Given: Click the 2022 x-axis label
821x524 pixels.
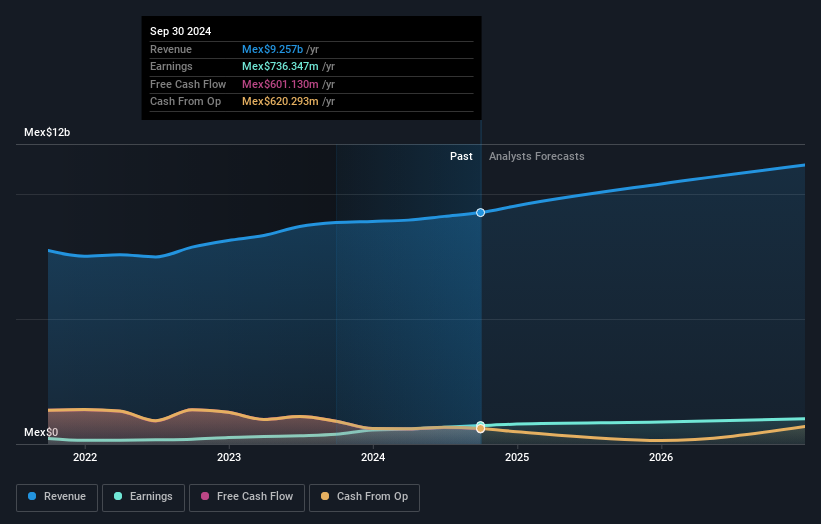Looking at the screenshot, I should click(85, 458).
